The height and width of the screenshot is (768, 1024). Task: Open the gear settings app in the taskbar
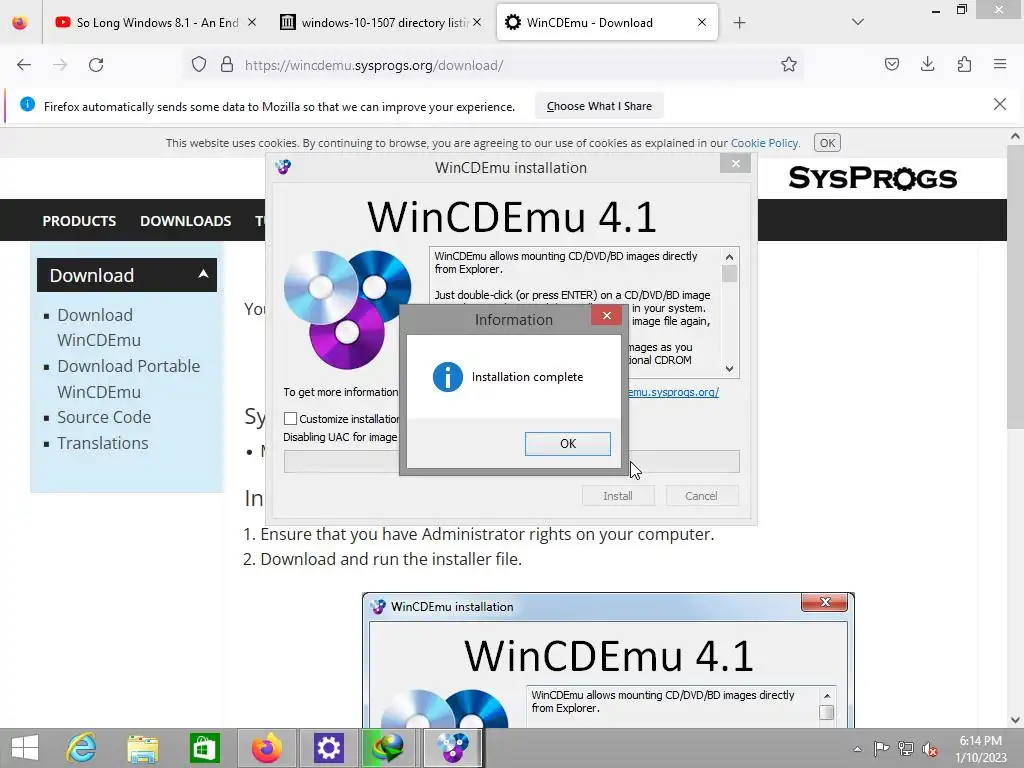pos(328,748)
